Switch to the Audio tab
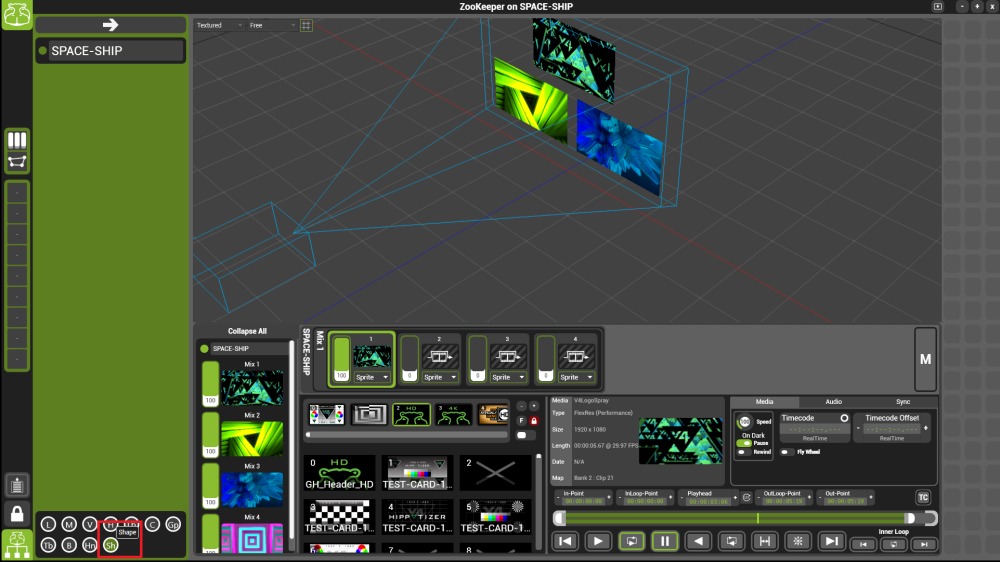Screen dimensions: 1000x562 834,402
